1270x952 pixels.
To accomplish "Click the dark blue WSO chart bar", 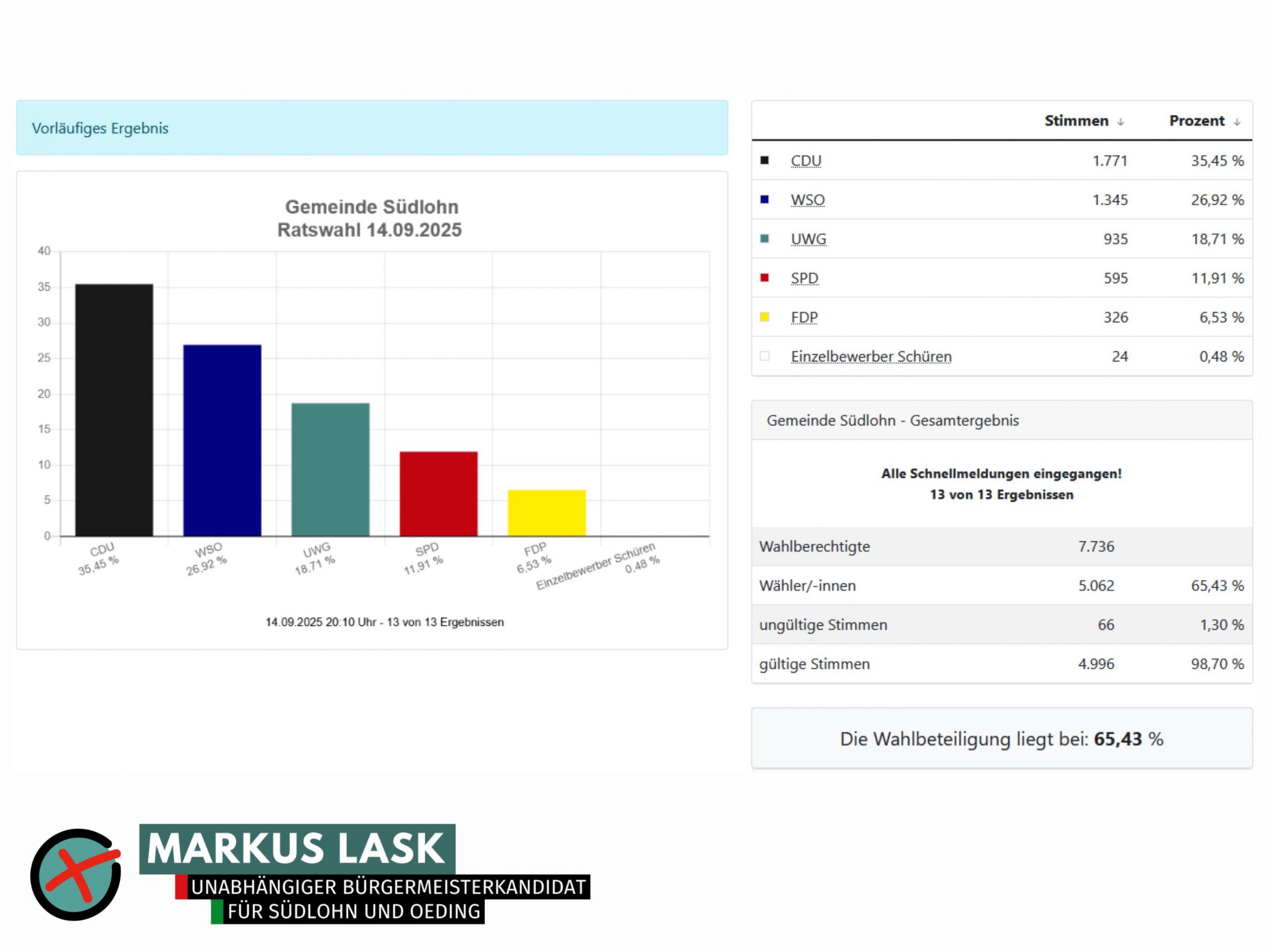I will [222, 440].
